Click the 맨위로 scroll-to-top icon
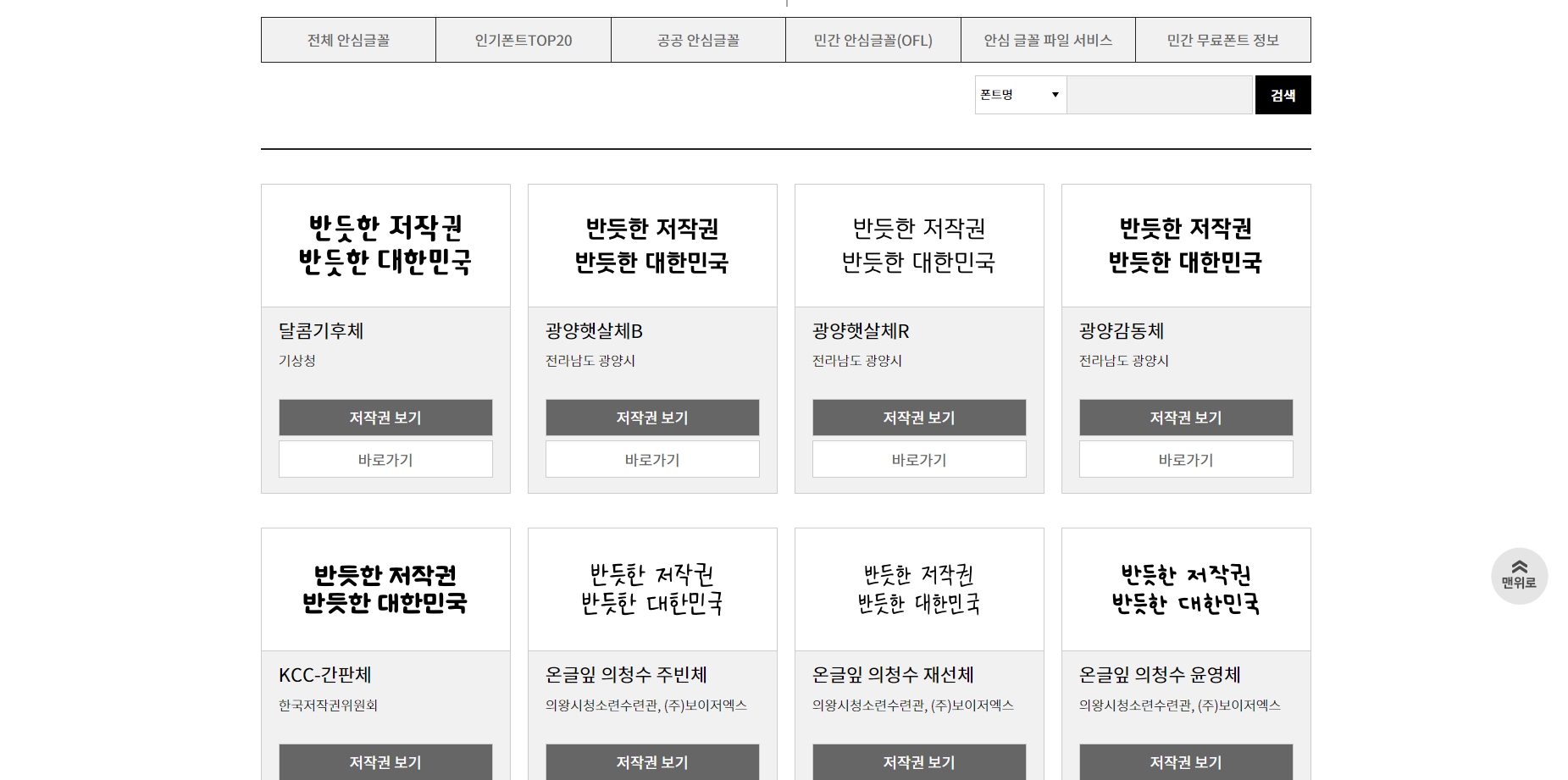Screen dimensions: 1568x780 (x=1519, y=576)
